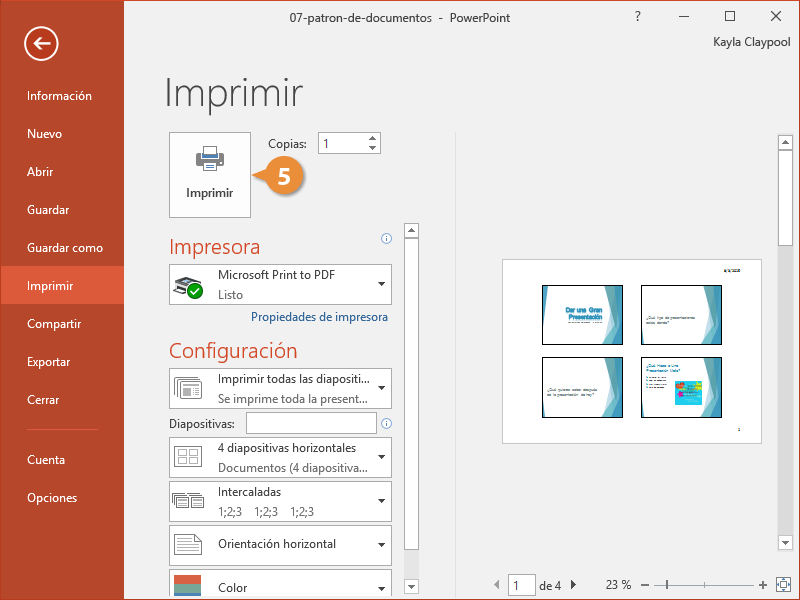Click the Diapositivas range input field
Image resolution: width=800 pixels, height=600 pixels.
click(311, 423)
